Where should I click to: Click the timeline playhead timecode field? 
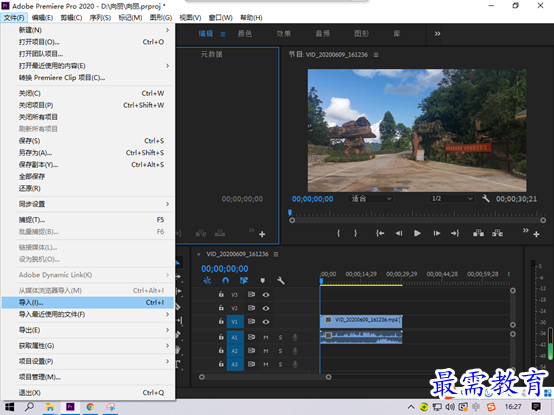pyautogui.click(x=225, y=269)
